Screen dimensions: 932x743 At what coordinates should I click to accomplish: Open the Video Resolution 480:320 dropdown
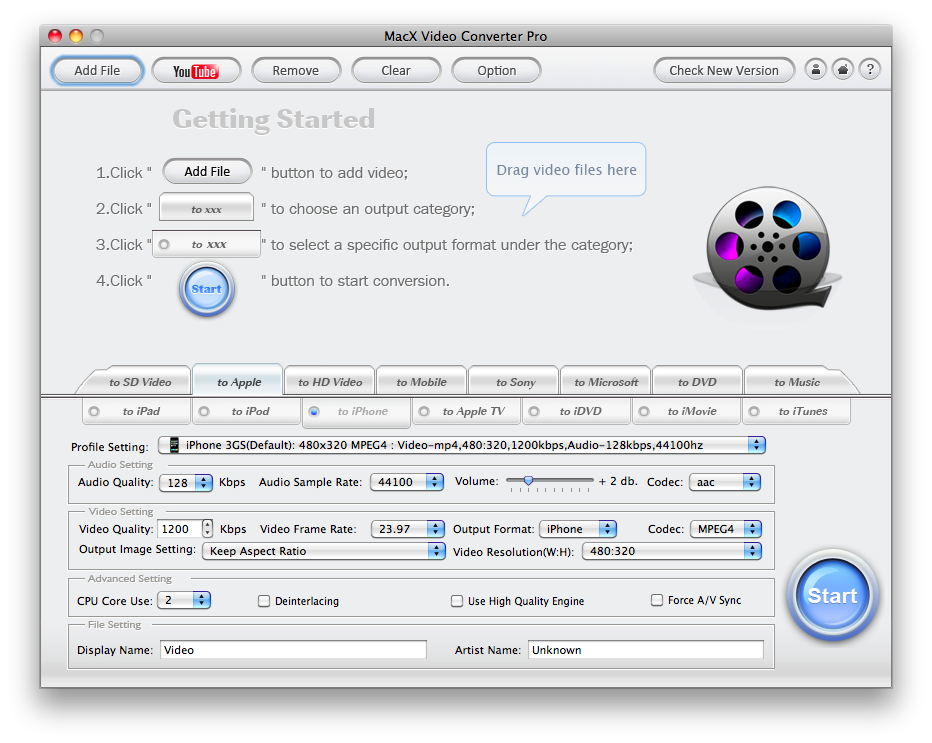(x=672, y=551)
